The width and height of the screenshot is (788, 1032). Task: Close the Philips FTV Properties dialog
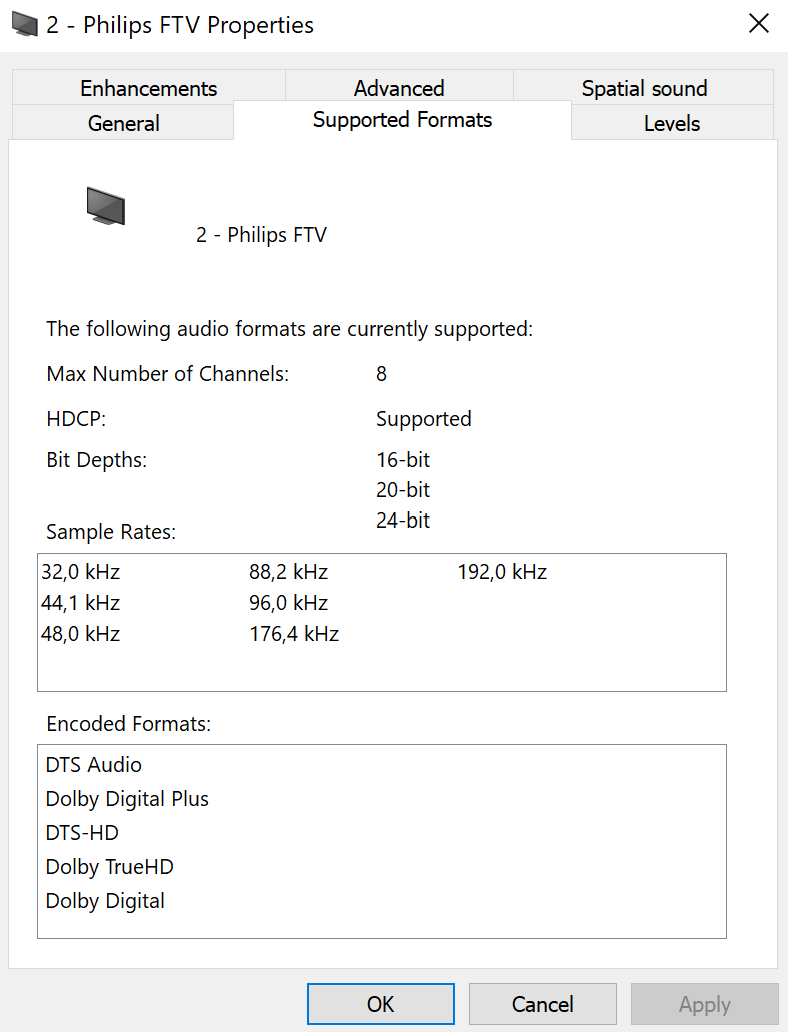click(x=759, y=25)
